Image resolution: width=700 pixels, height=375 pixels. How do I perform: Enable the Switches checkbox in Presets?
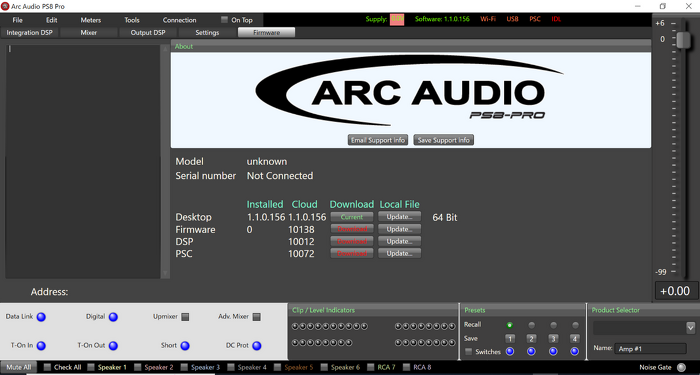(x=468, y=352)
